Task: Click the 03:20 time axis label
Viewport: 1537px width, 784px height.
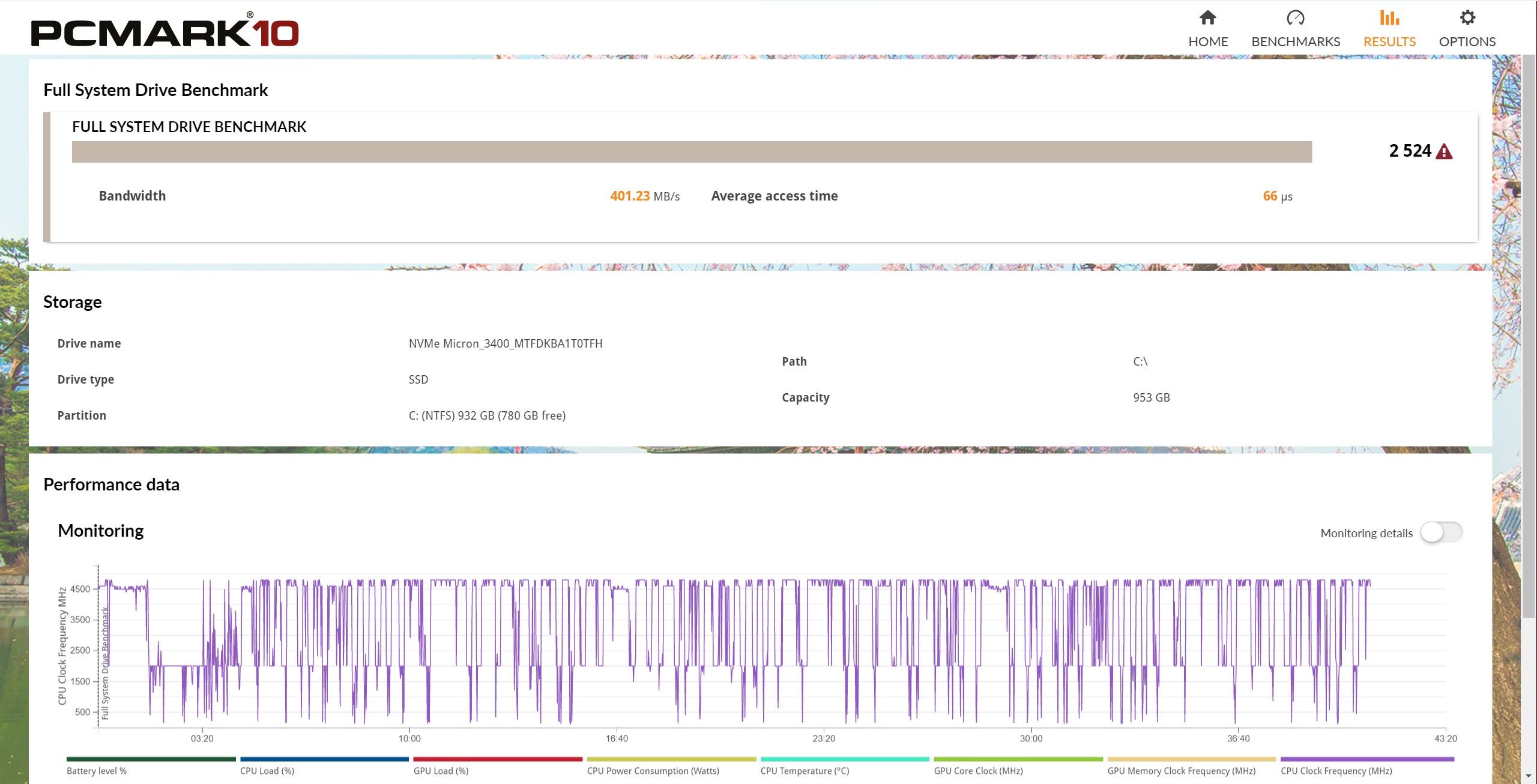Action: tap(202, 738)
